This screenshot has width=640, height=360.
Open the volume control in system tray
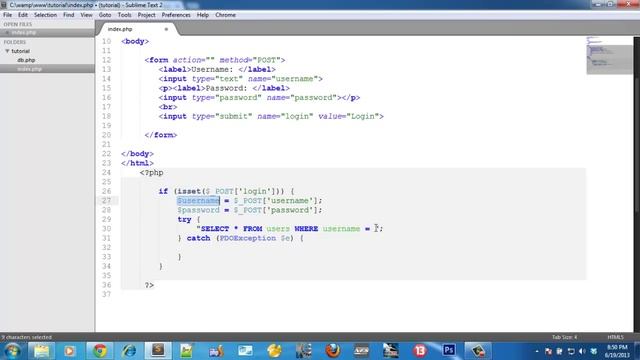tap(582, 351)
